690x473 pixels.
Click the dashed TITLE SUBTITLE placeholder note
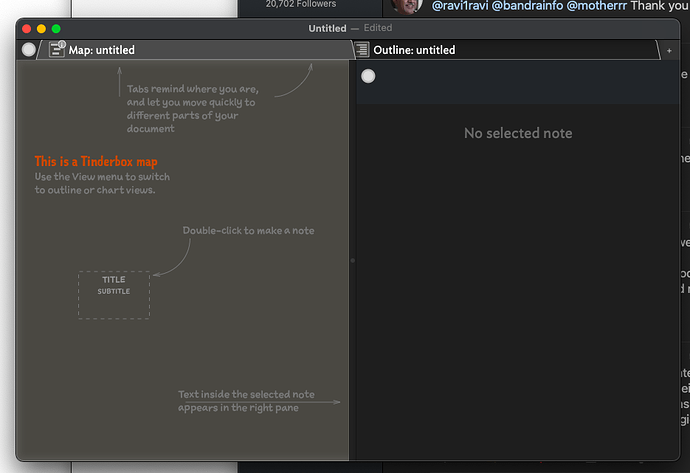[x=114, y=295]
